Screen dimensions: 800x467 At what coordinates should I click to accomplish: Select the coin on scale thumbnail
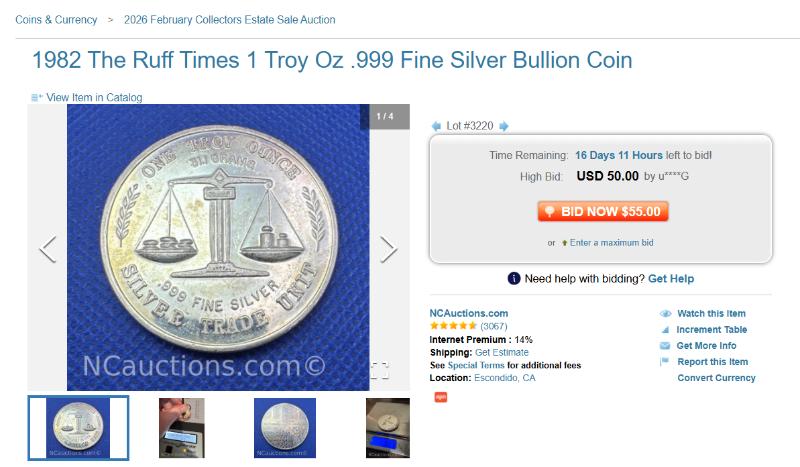387,428
